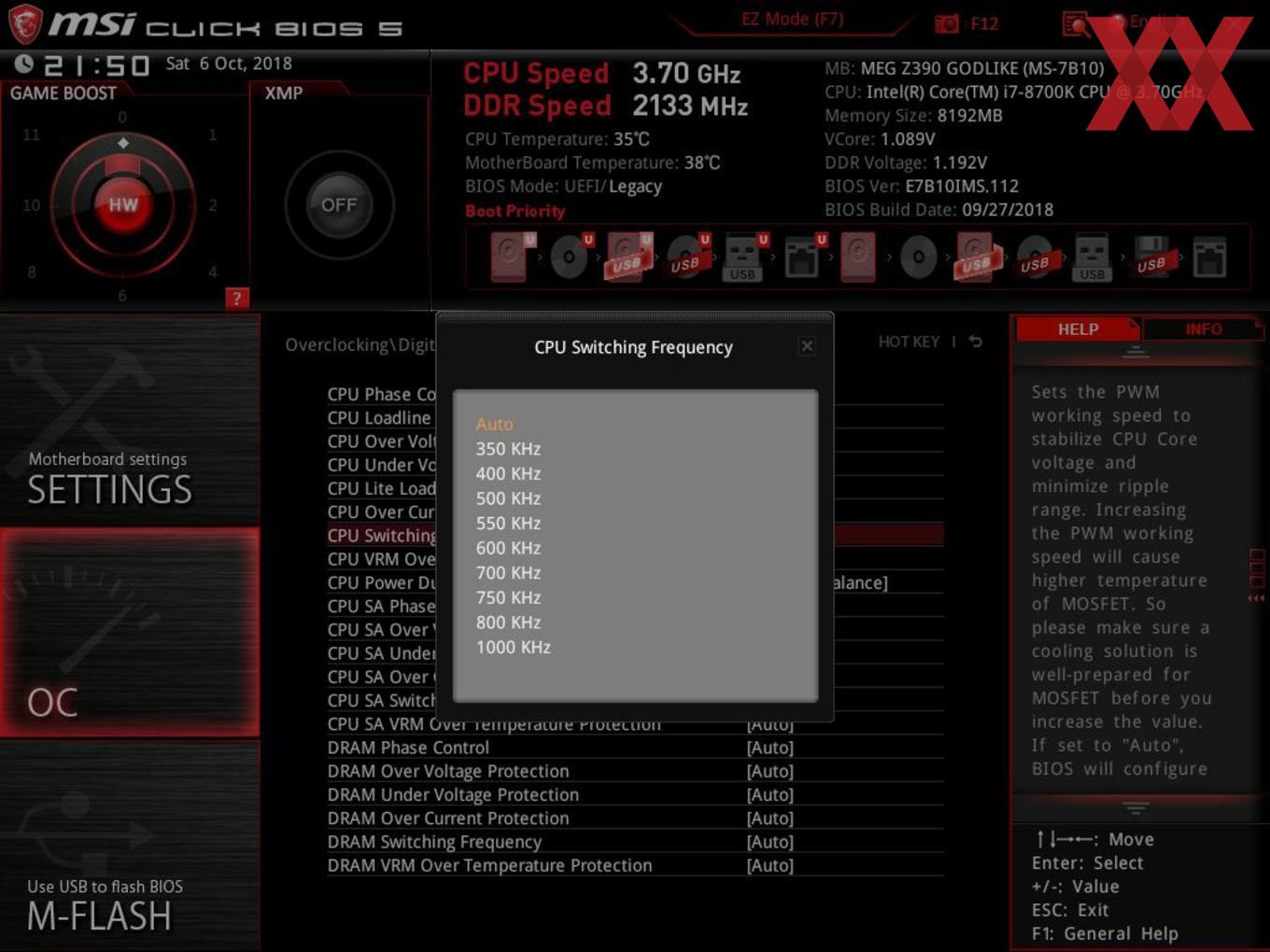Open the SETTINGS motherboard settings section
1270x952 pixels.
coord(130,420)
